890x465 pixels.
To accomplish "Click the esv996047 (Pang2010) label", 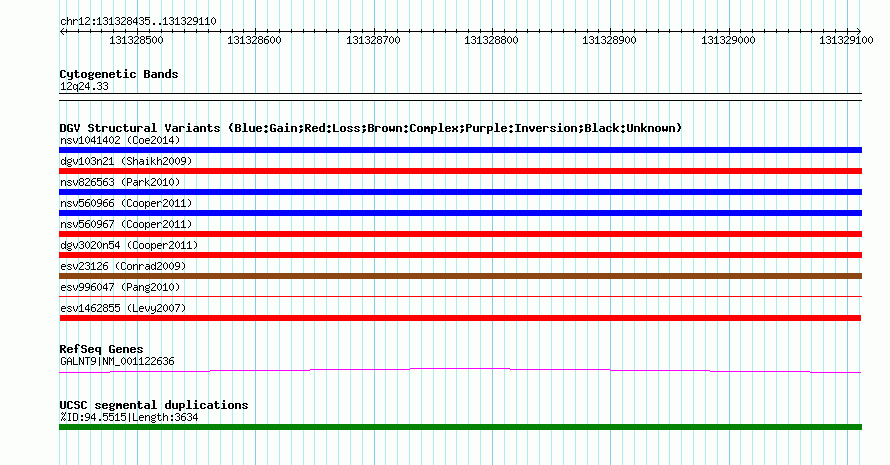I will pos(120,287).
